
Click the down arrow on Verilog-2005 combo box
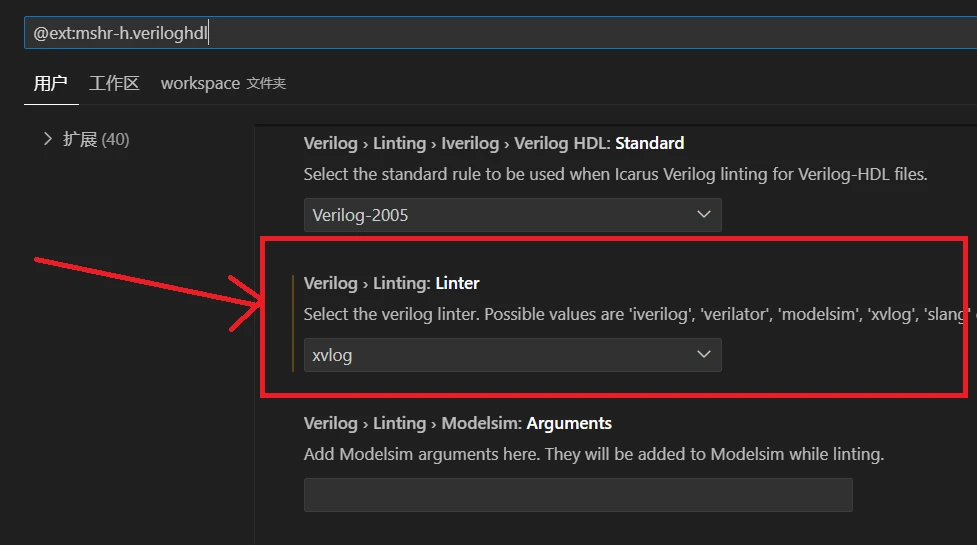703,214
